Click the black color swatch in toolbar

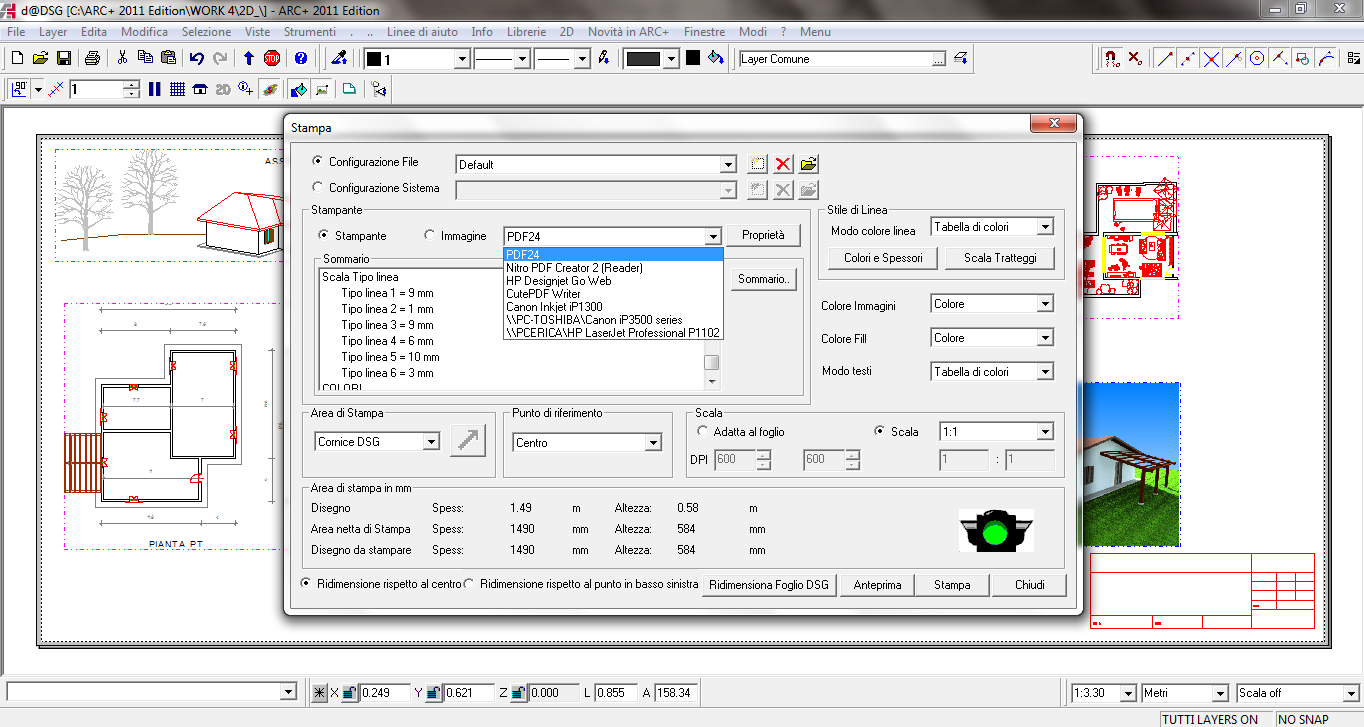tap(692, 59)
